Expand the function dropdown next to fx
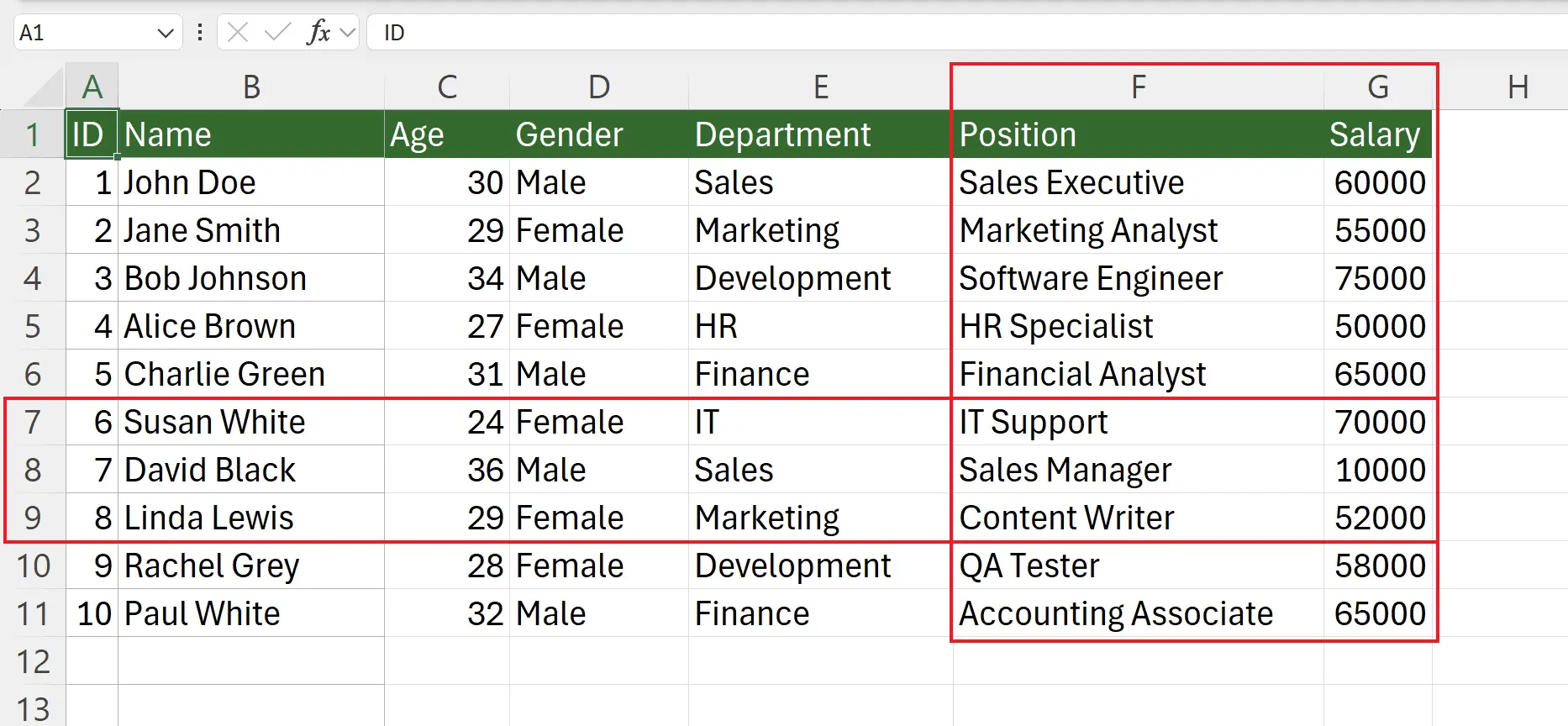Screen dimensions: 1568x726 (348, 33)
